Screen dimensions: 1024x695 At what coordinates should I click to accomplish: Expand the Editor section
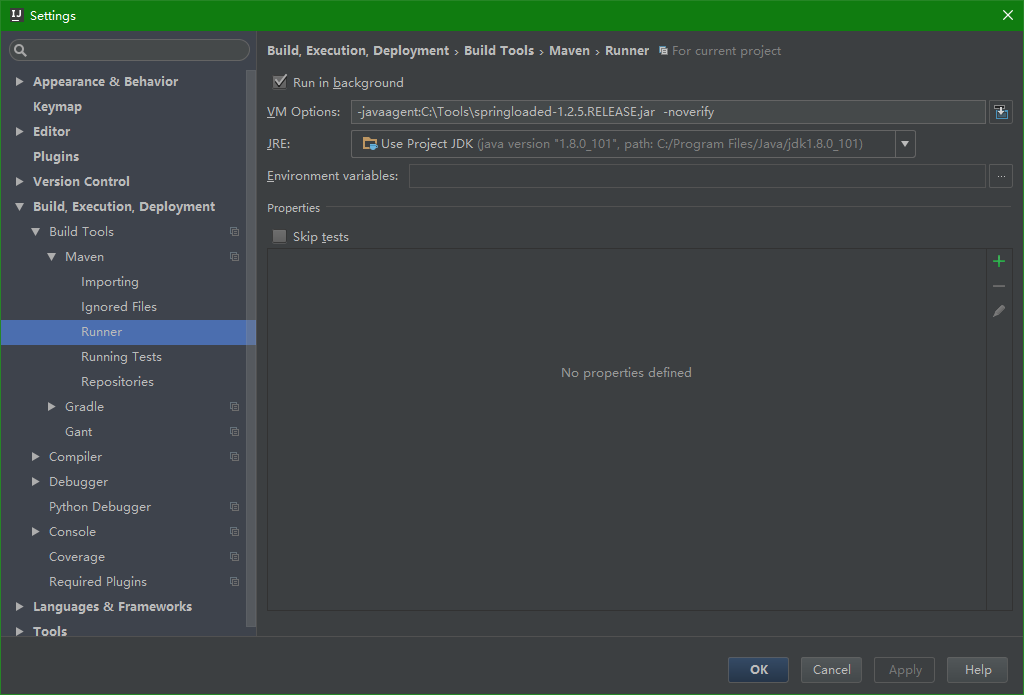(x=20, y=131)
